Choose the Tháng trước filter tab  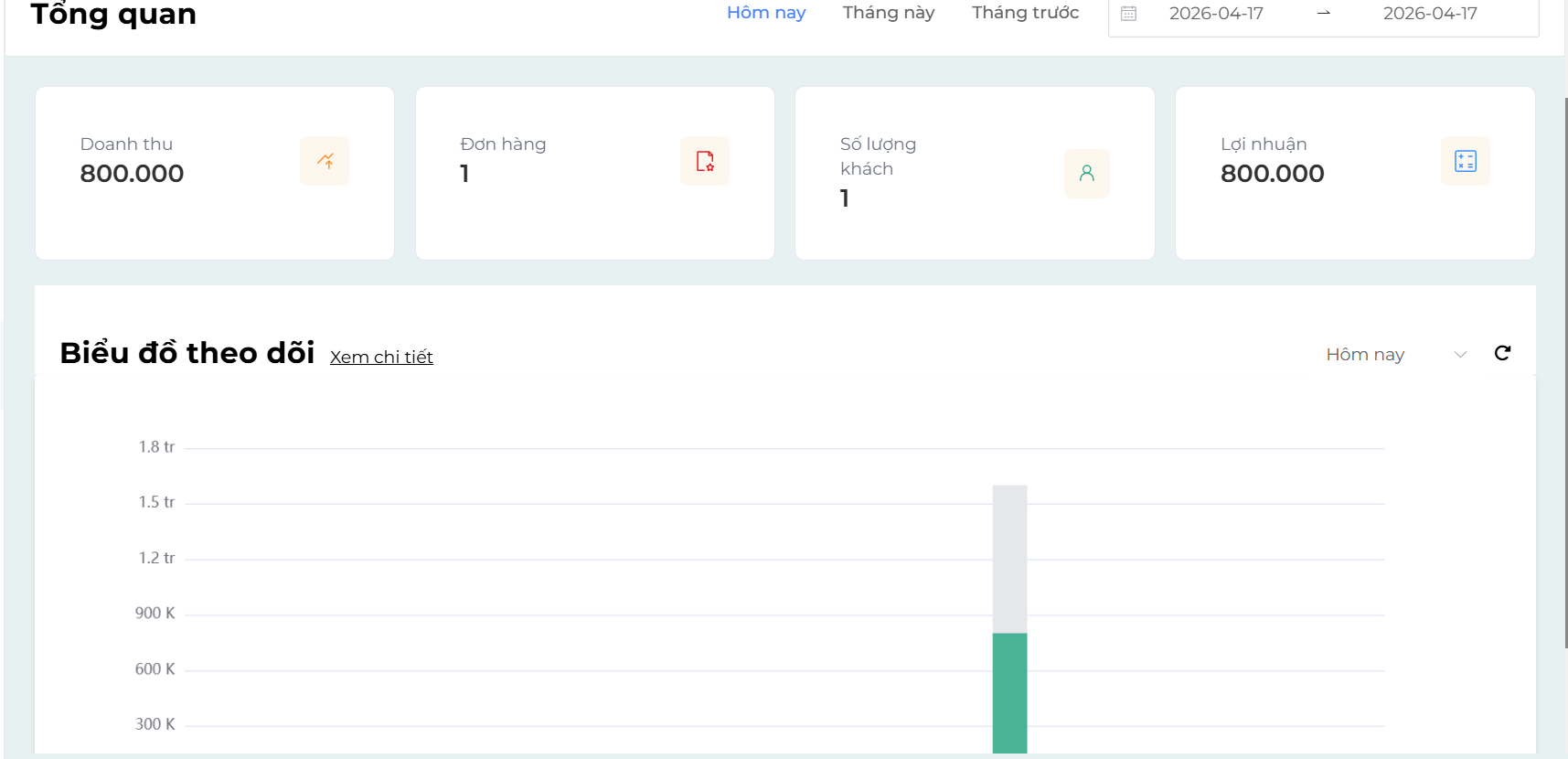(x=1025, y=13)
